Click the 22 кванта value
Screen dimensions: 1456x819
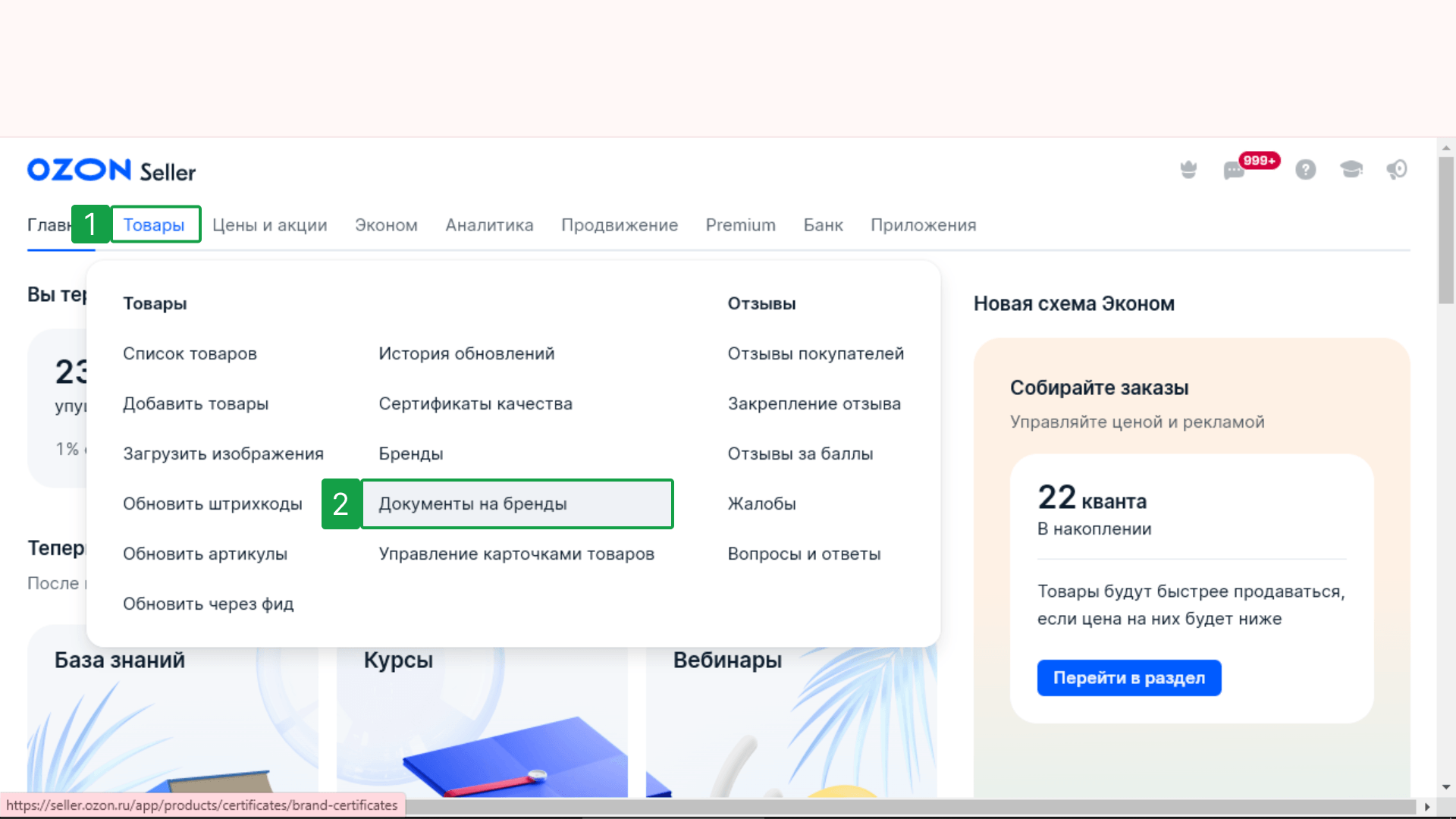(1092, 497)
